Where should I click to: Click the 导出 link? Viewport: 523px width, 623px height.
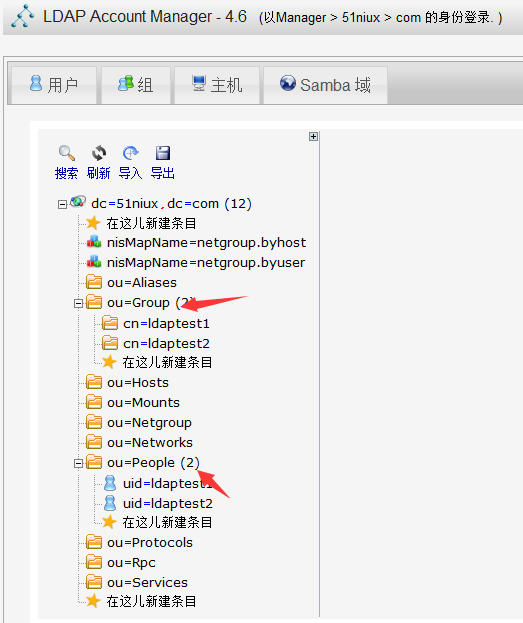[163, 173]
